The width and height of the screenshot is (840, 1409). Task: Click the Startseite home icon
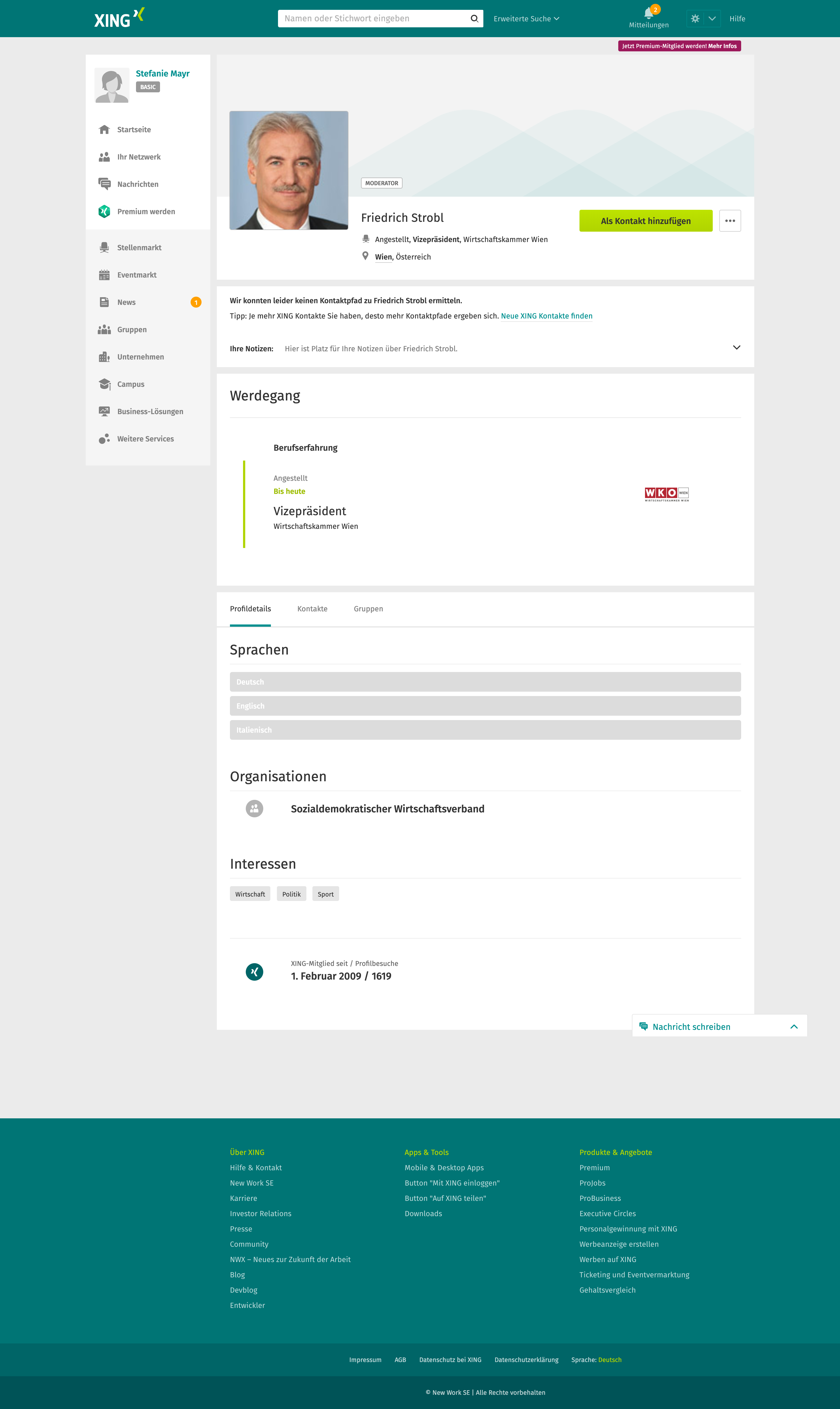104,130
